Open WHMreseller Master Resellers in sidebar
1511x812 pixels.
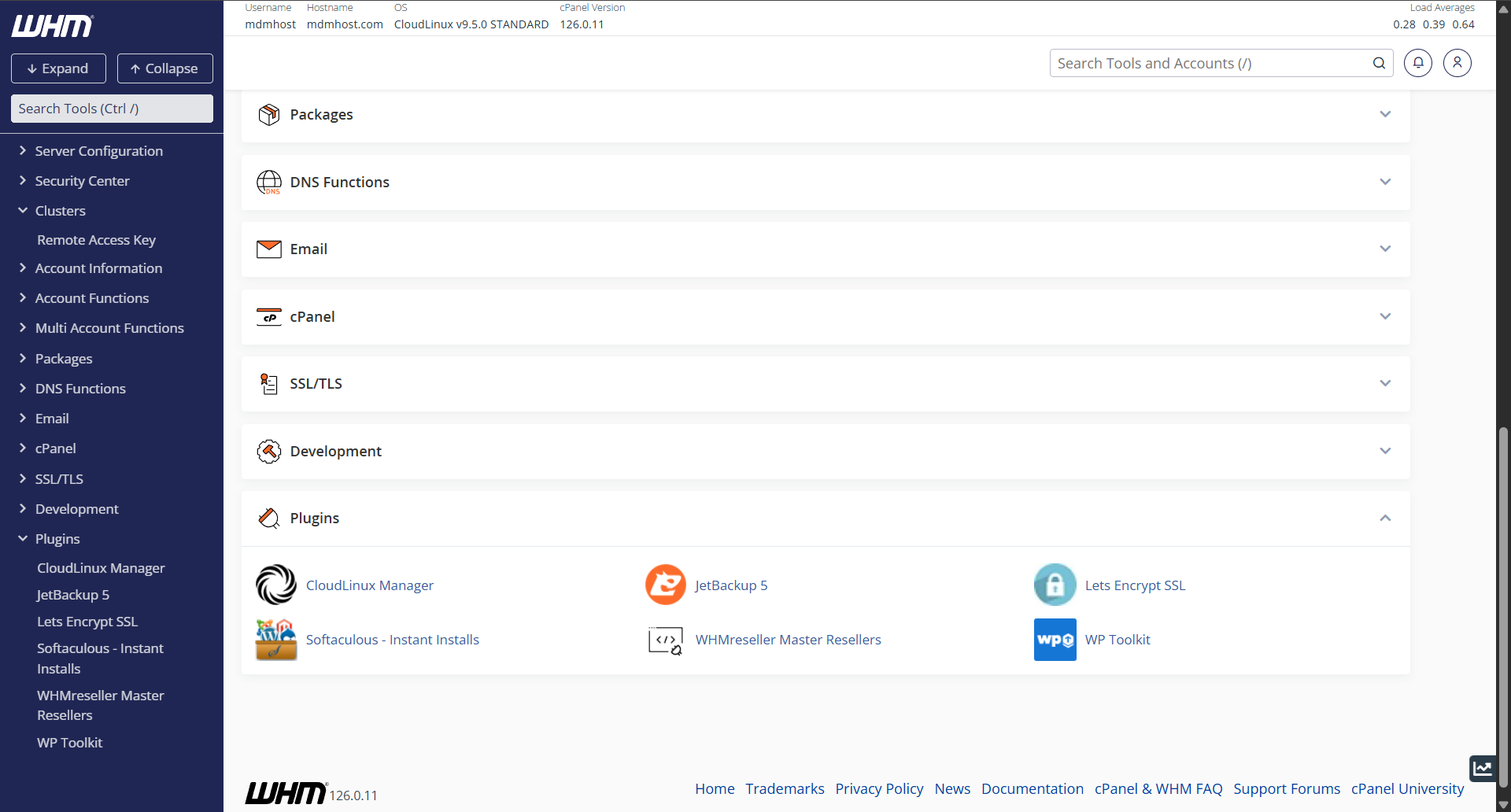pos(100,706)
